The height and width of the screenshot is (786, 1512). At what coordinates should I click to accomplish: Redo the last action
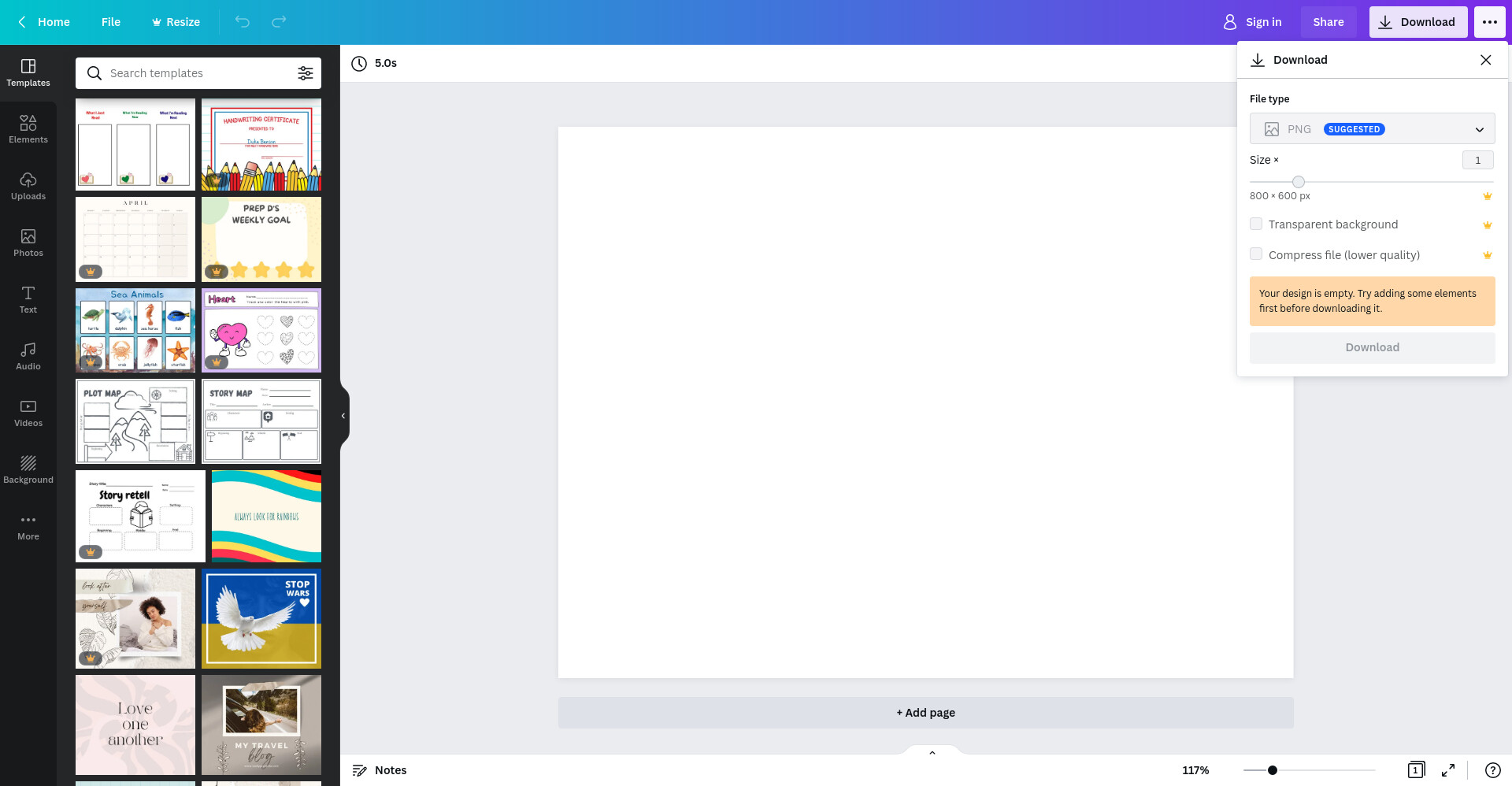tap(279, 22)
